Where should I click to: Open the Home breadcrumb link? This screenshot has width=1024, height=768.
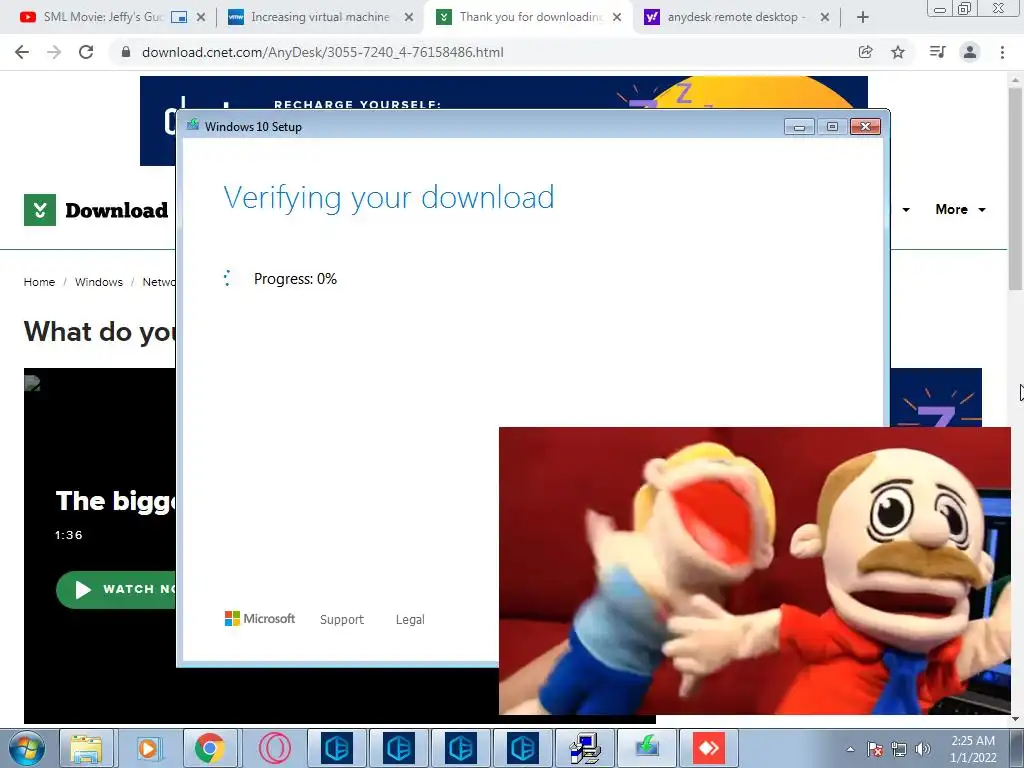pos(39,282)
